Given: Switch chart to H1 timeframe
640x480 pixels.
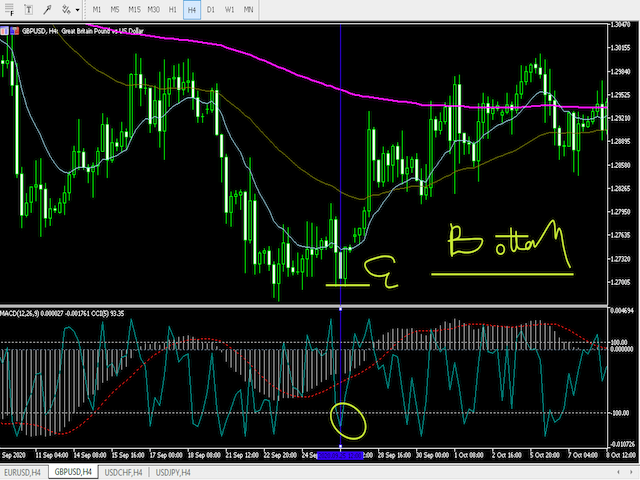Looking at the screenshot, I should 173,9.
